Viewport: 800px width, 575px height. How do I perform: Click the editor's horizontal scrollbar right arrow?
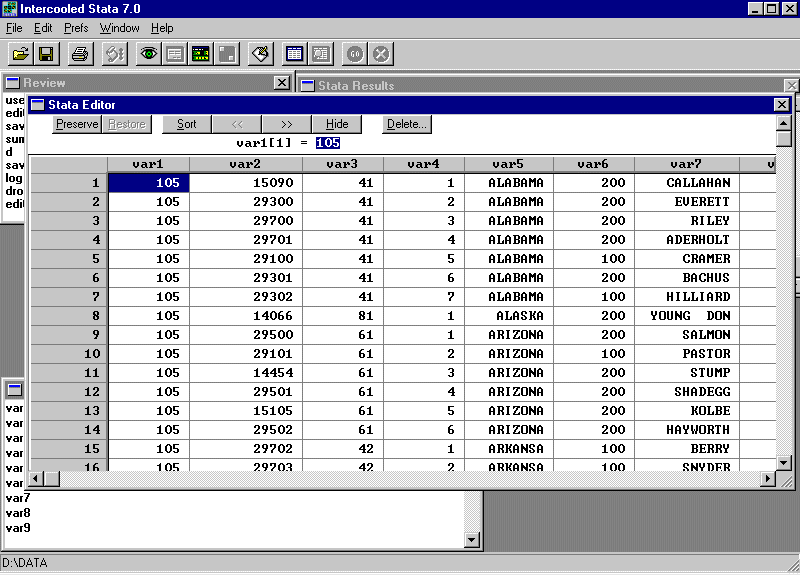coord(768,479)
